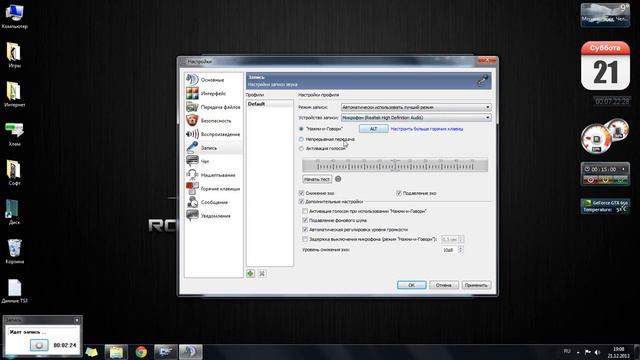
Task: Open the Основные settings section
Action: (213, 80)
